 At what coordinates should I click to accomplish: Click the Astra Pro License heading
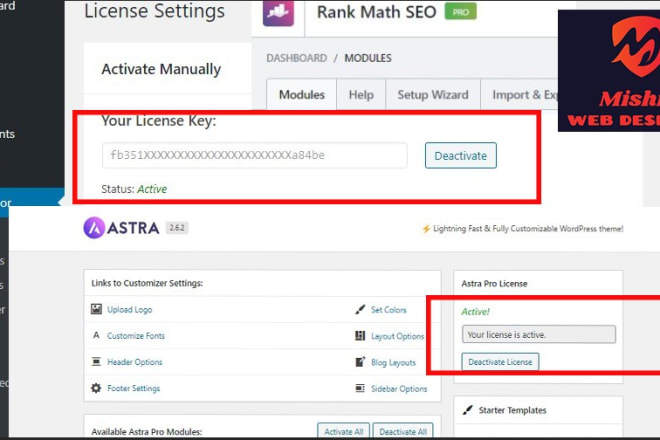click(494, 283)
